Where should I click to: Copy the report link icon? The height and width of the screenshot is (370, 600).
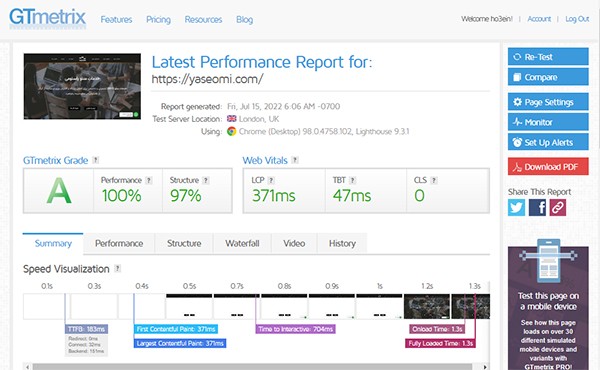(x=558, y=207)
